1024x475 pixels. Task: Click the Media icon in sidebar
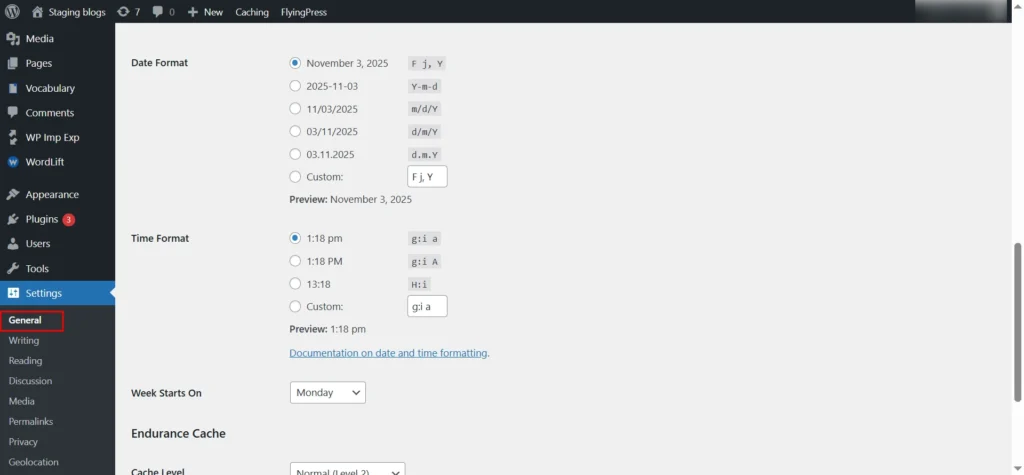point(13,39)
